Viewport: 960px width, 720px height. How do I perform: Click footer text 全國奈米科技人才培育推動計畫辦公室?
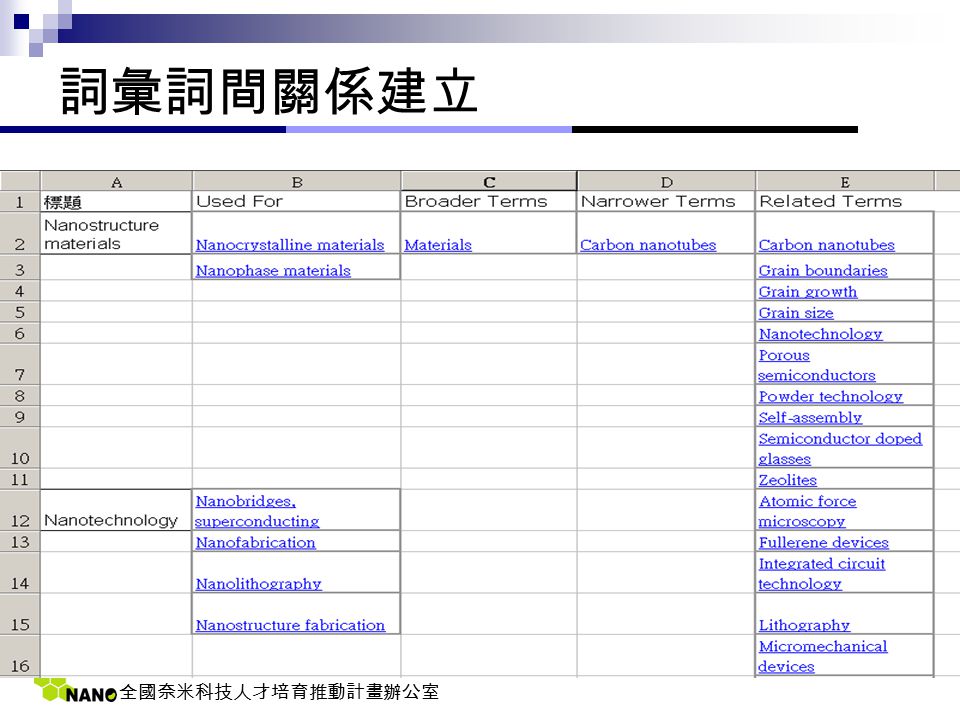pos(279,692)
